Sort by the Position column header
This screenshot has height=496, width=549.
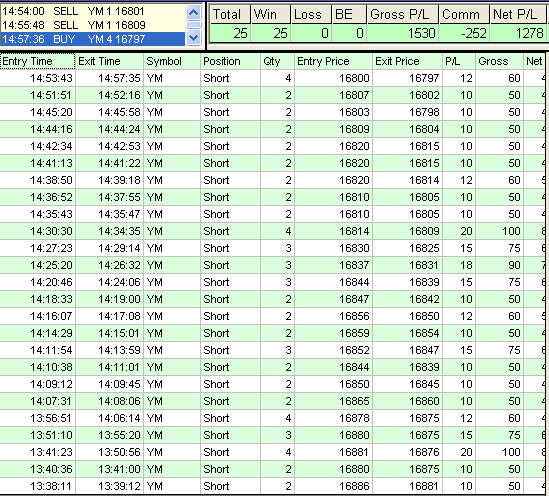tap(230, 61)
